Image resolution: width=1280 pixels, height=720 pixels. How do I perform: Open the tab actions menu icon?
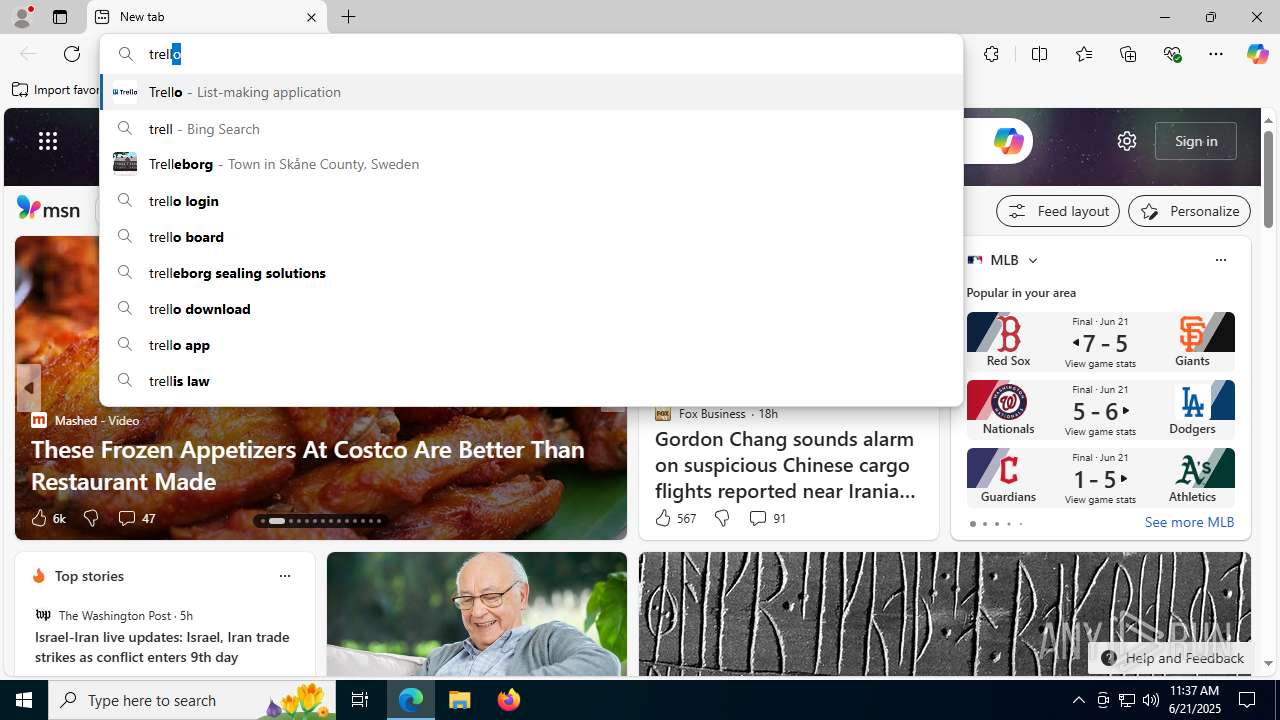60,17
